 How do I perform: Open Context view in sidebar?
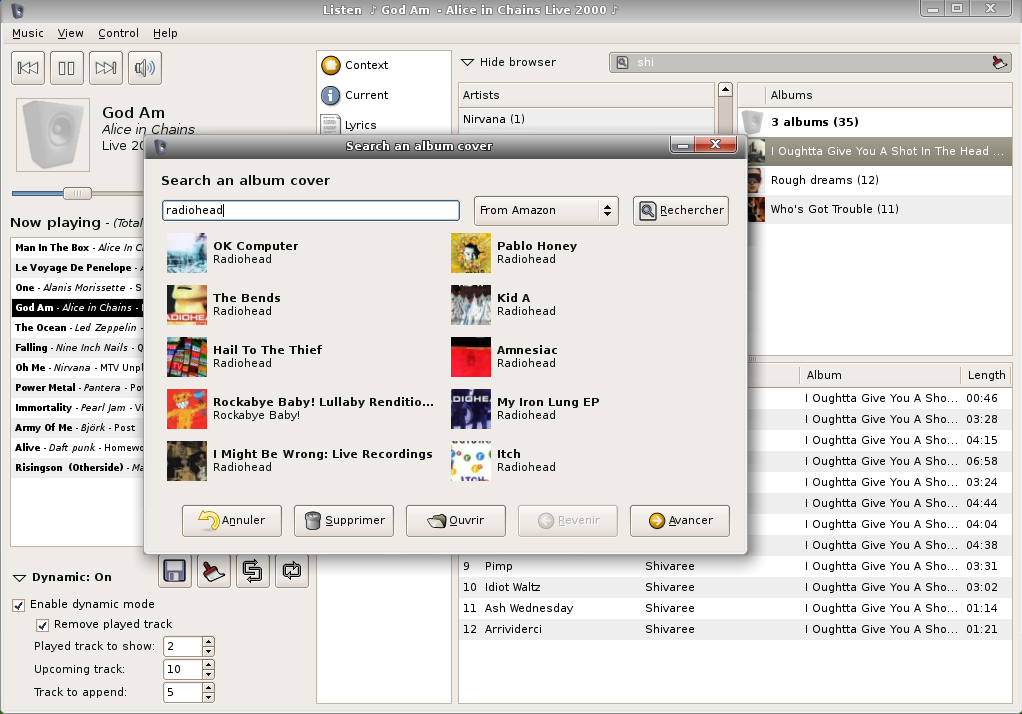click(355, 65)
